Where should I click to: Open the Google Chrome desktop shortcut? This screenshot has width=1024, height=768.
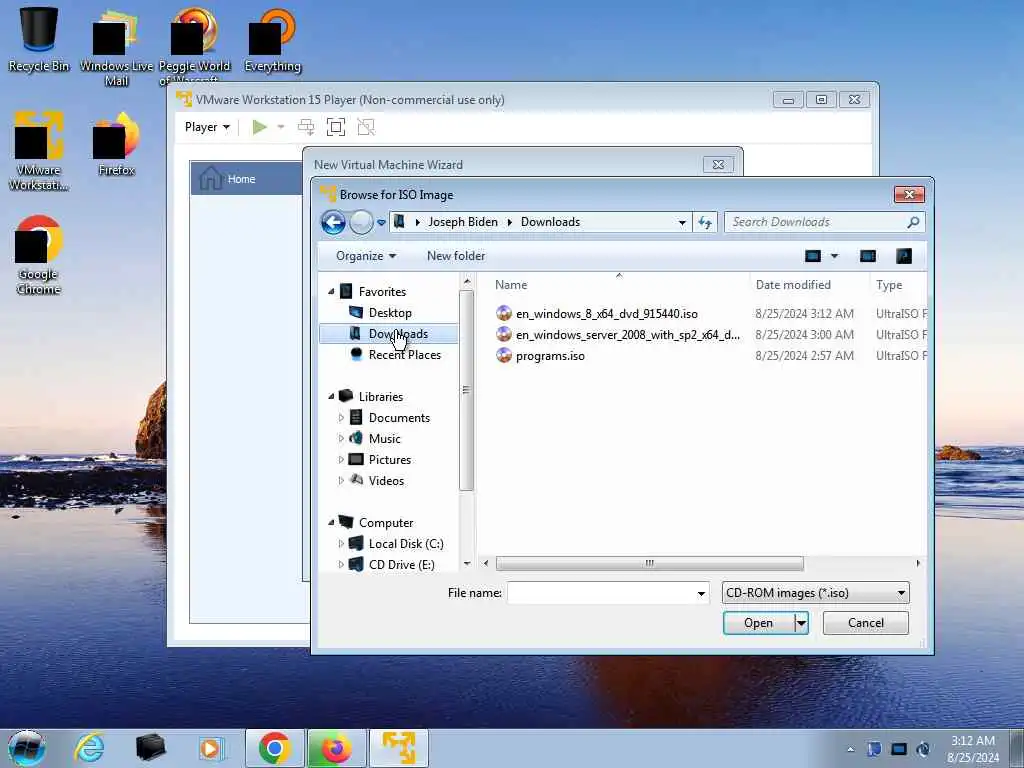39,255
